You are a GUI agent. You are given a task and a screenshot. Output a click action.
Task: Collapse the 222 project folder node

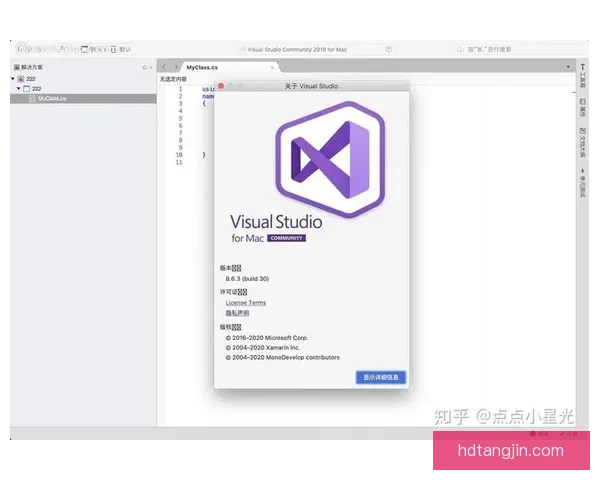(x=19, y=88)
